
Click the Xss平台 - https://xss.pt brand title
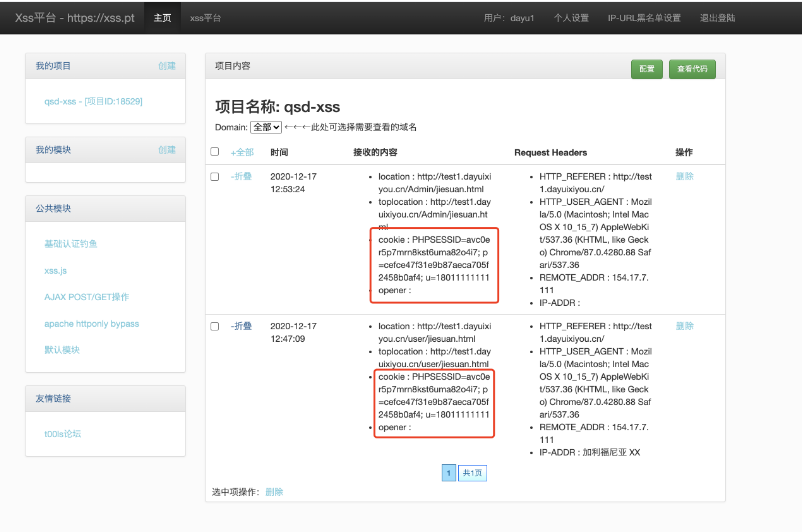75,18
